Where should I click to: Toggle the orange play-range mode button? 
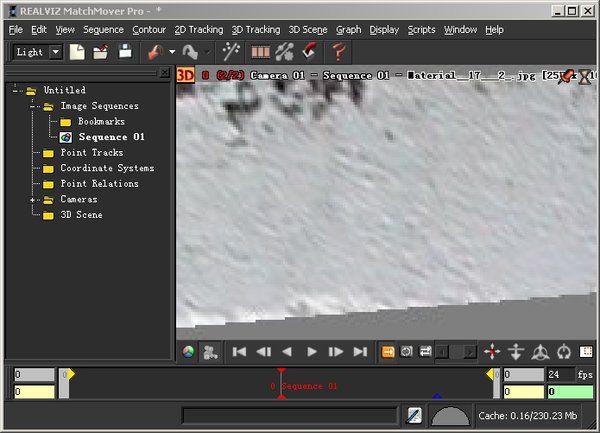coord(388,352)
